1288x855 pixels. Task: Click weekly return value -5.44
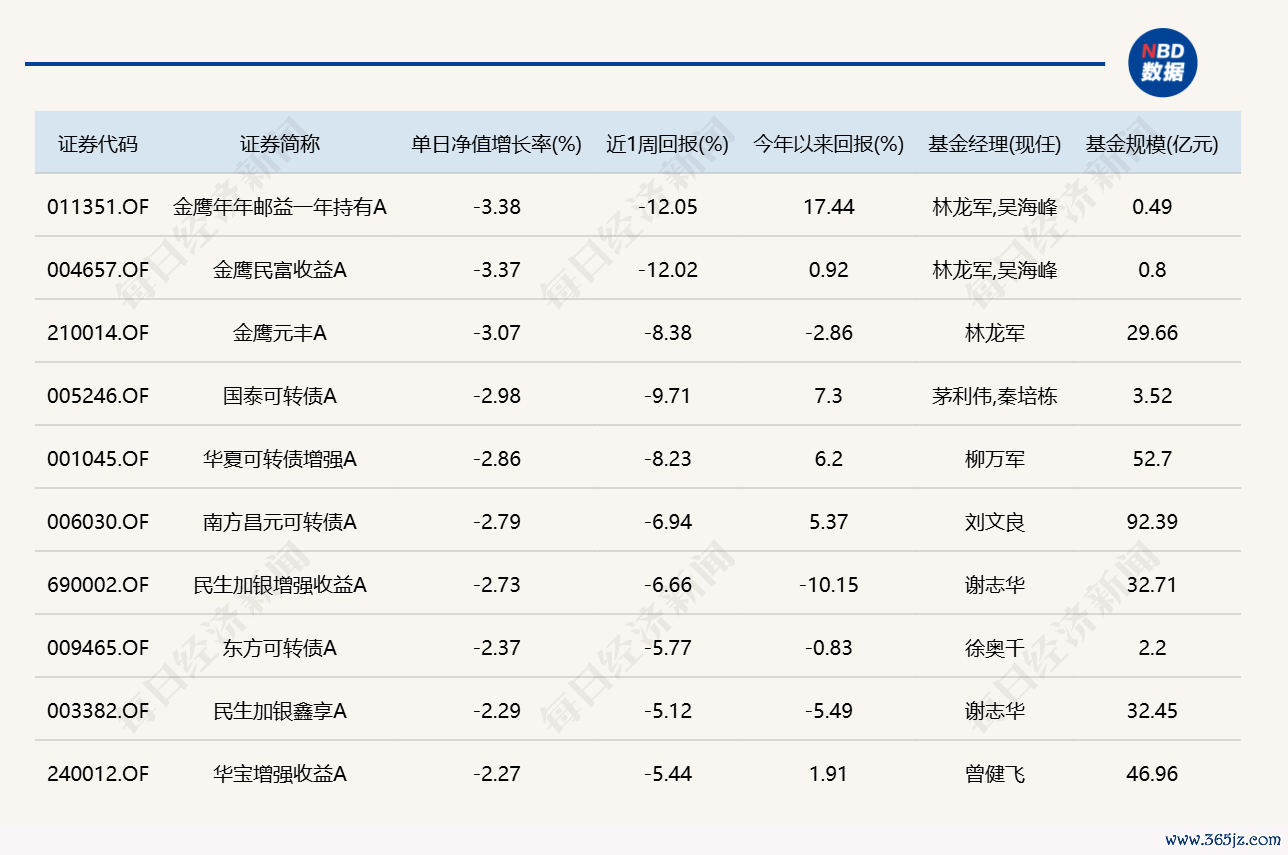click(x=668, y=774)
